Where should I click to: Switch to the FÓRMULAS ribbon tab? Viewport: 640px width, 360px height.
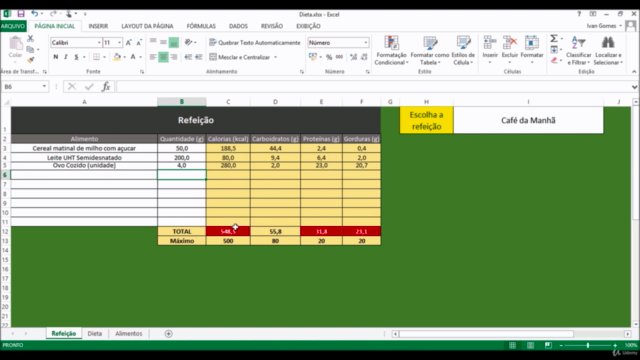(201, 26)
